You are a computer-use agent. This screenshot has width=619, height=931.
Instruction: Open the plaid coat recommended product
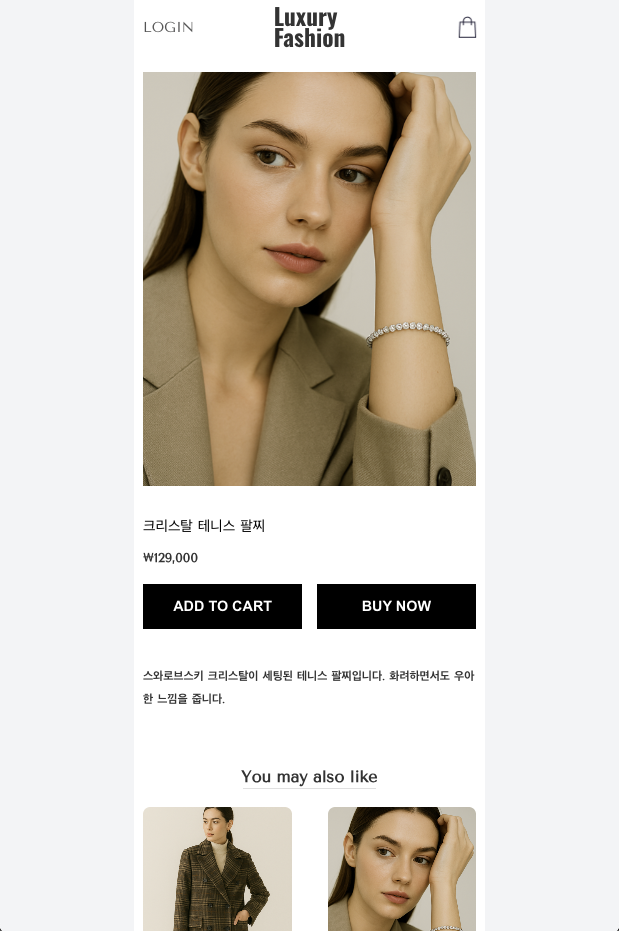[217, 869]
